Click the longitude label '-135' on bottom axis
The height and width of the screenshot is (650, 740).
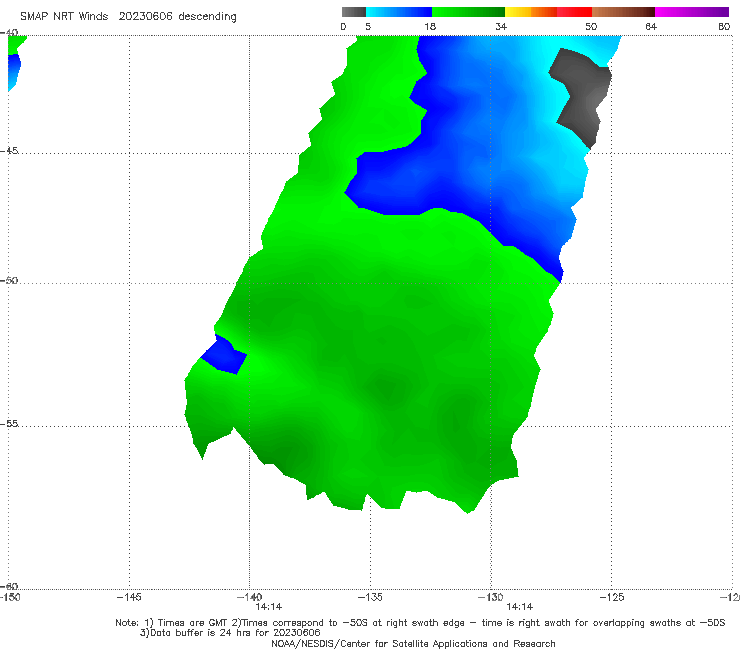click(370, 597)
